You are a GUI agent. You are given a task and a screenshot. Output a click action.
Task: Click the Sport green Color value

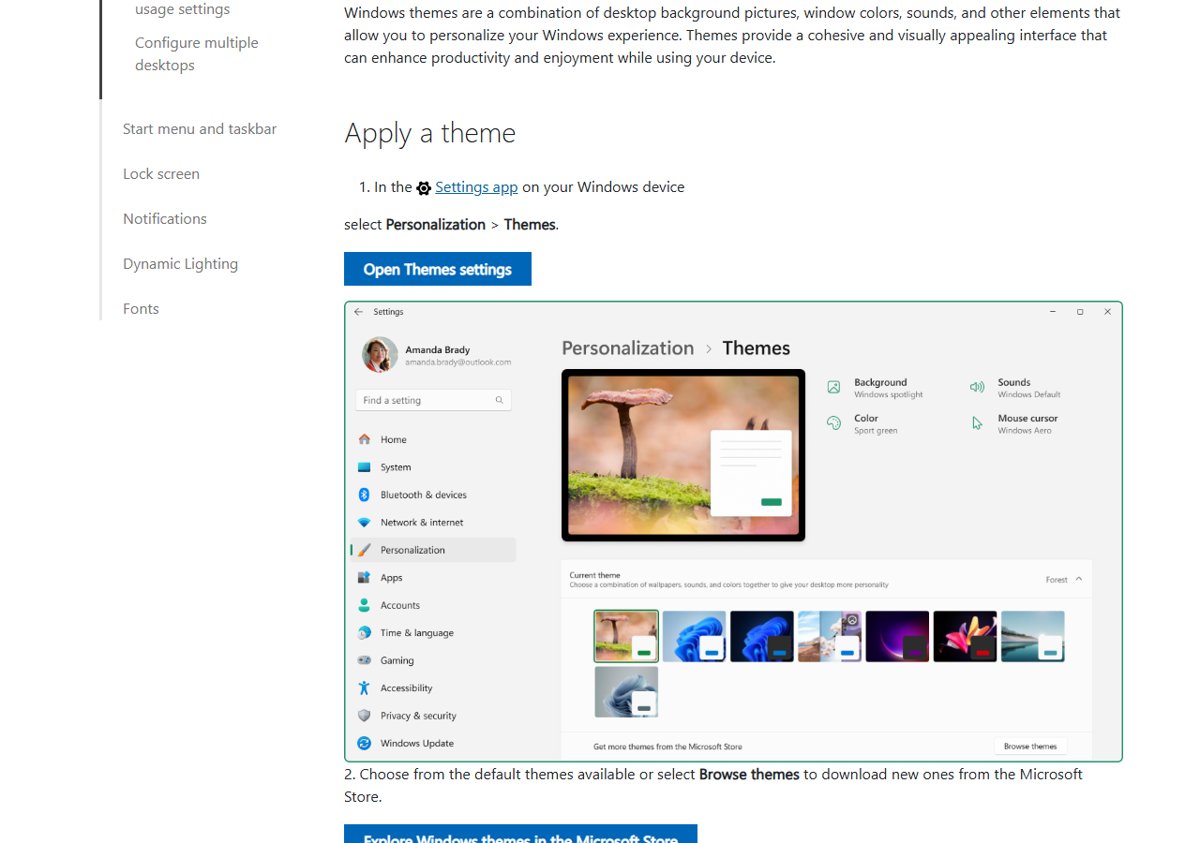point(875,431)
